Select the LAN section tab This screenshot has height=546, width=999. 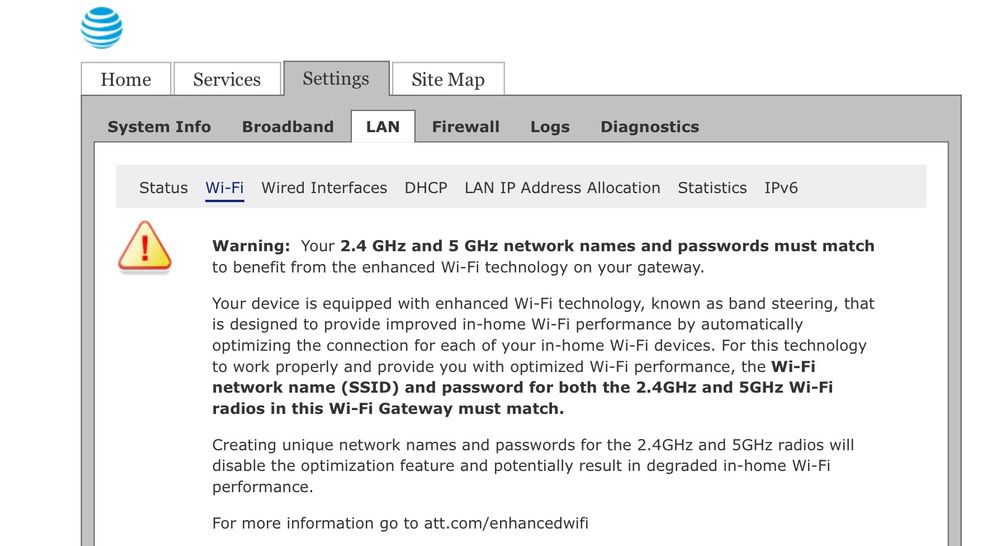click(x=383, y=127)
